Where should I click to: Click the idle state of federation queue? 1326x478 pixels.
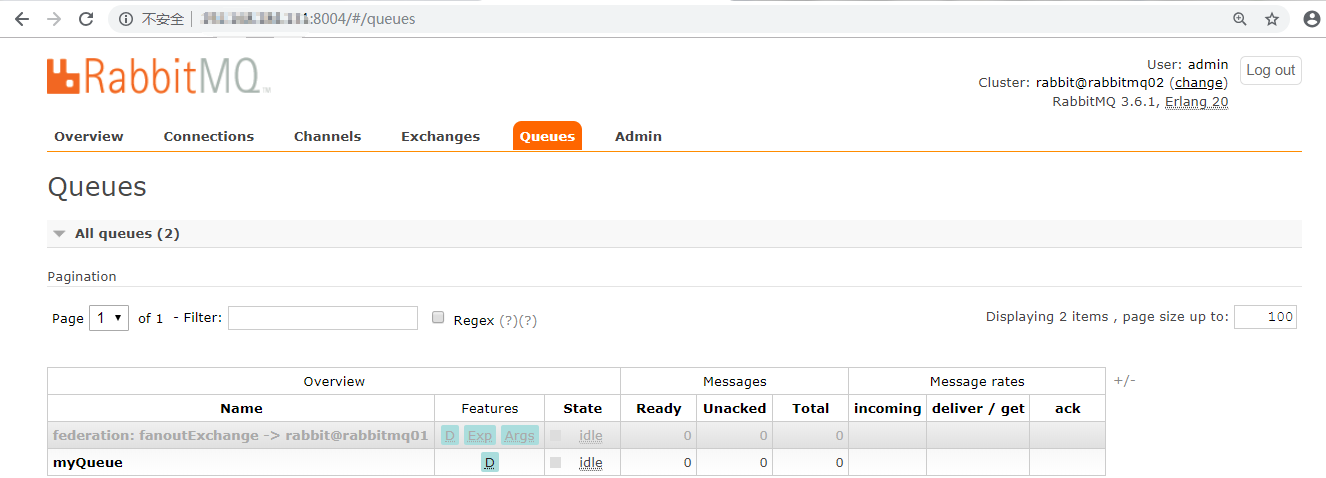(591, 436)
